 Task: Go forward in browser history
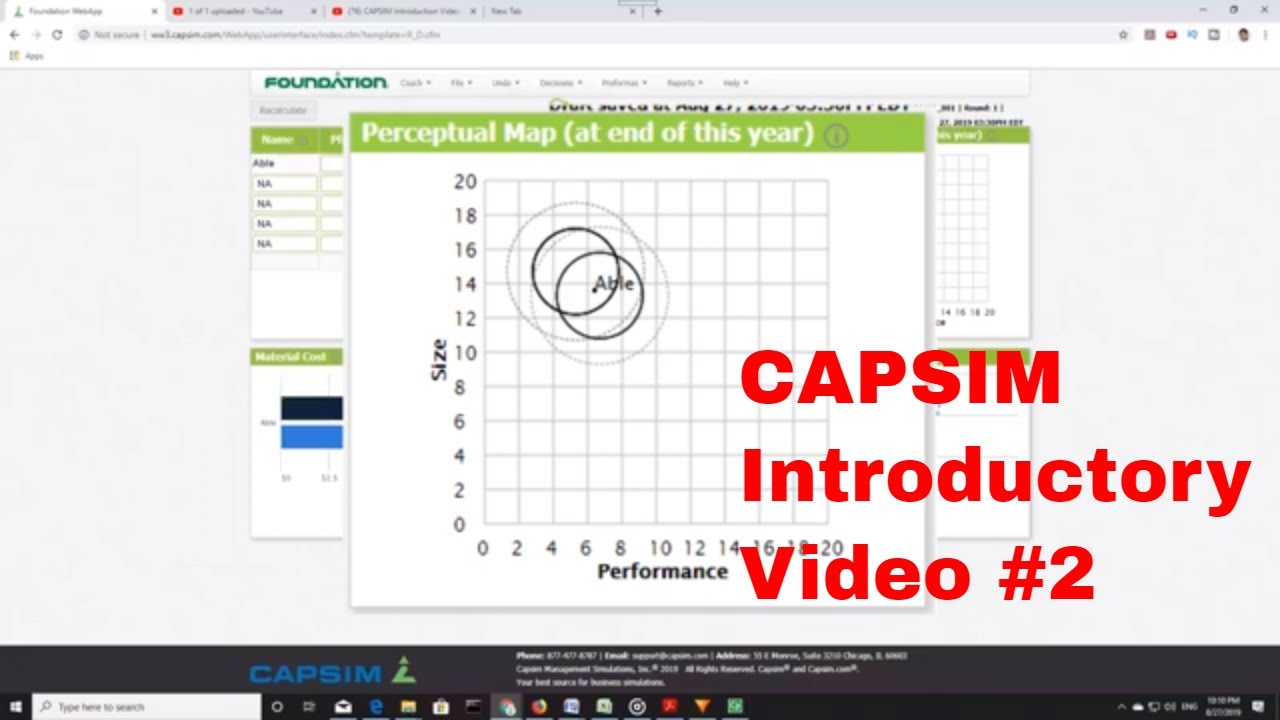(35, 34)
